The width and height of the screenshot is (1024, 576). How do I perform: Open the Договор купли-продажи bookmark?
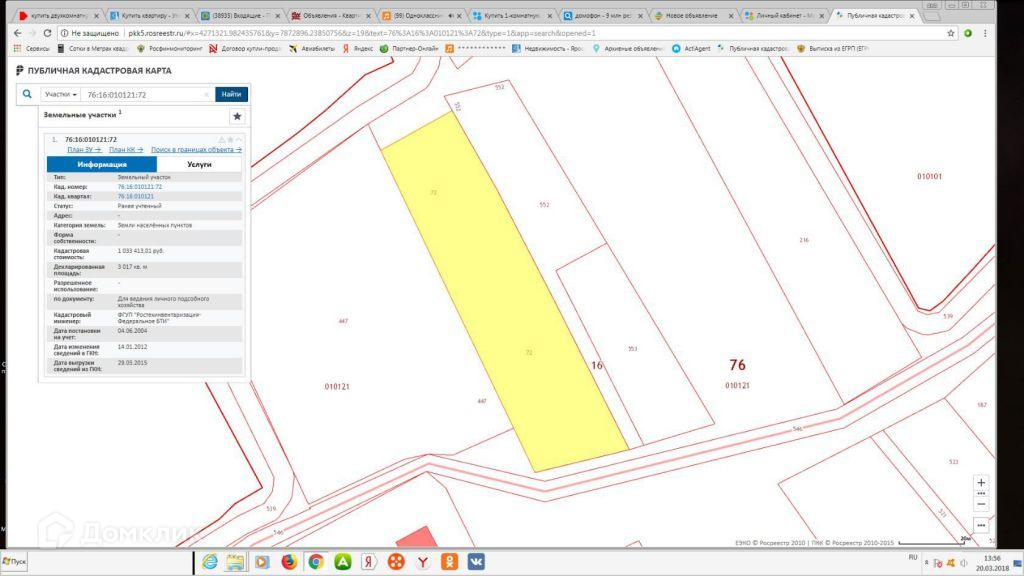[x=245, y=48]
